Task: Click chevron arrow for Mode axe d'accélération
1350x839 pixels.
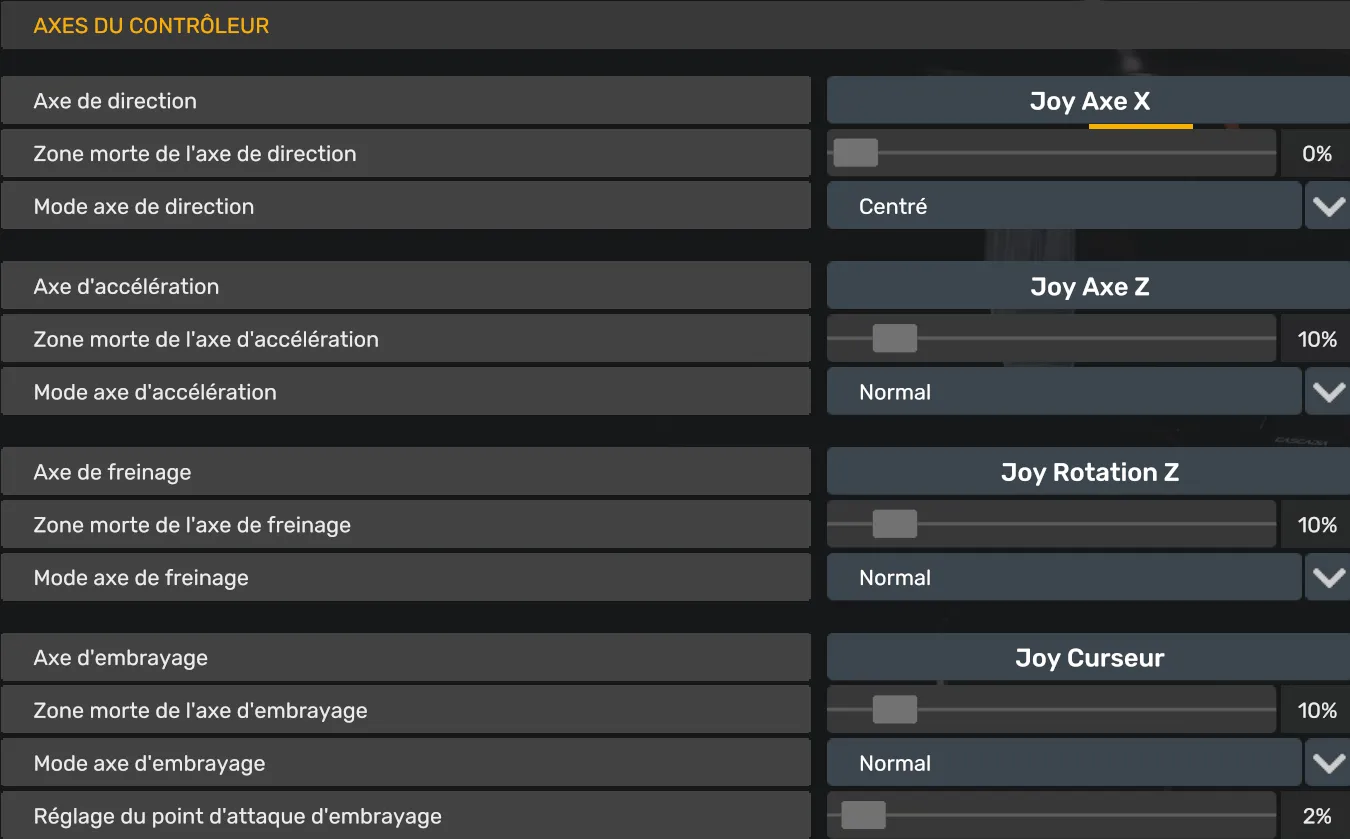Action: (x=1329, y=393)
